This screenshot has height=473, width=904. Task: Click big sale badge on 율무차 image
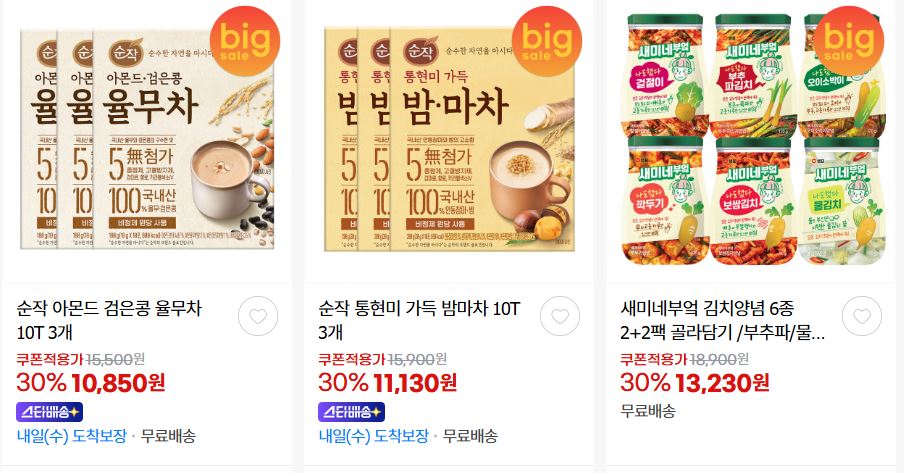[x=244, y=42]
